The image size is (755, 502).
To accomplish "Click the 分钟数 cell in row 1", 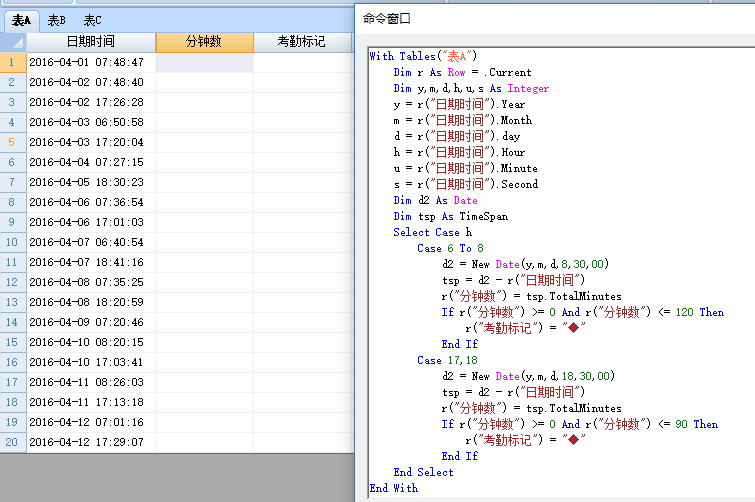I will click(x=205, y=63).
